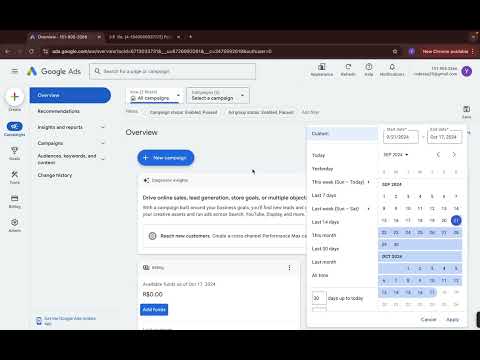The height and width of the screenshot is (360, 480).
Task: Open the All campaigns view dropdown
Action: (x=155, y=95)
